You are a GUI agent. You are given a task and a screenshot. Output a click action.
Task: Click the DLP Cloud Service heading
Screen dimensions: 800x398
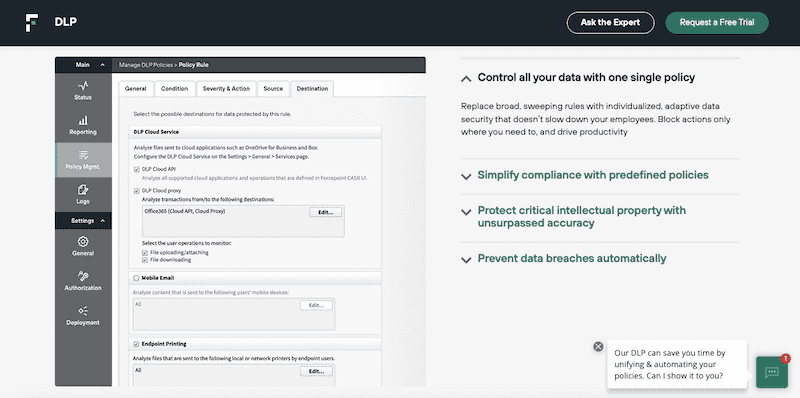coord(156,132)
